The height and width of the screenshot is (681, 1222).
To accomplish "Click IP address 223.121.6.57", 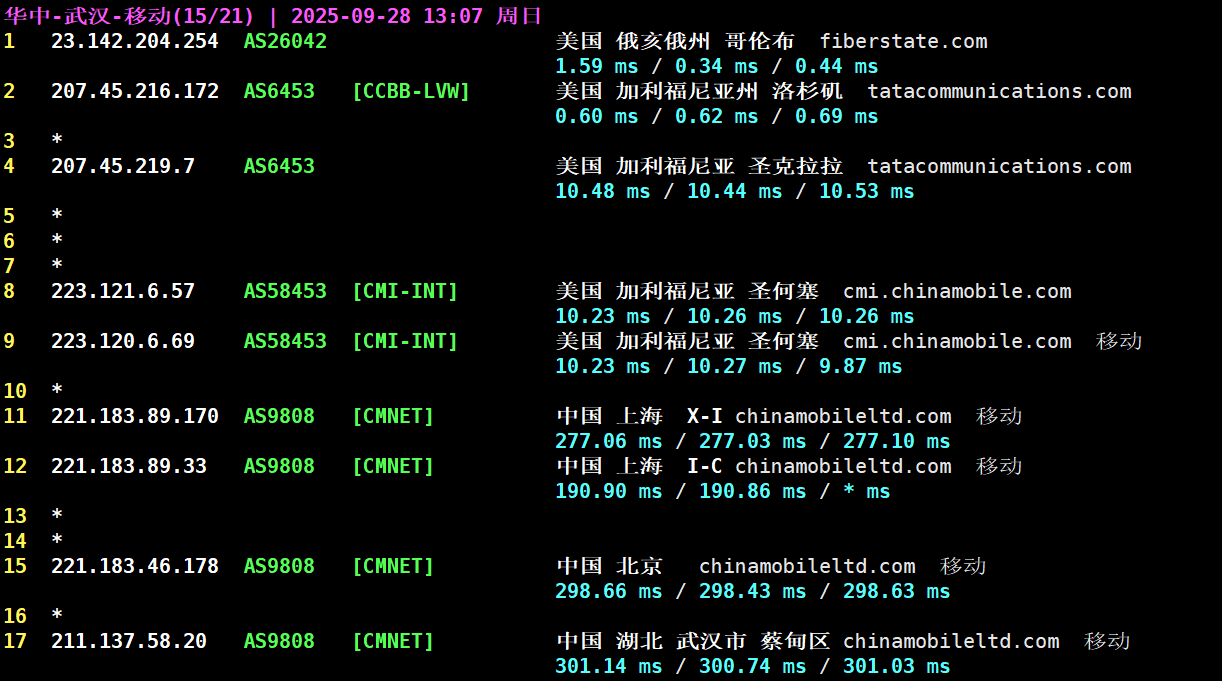I will [123, 291].
